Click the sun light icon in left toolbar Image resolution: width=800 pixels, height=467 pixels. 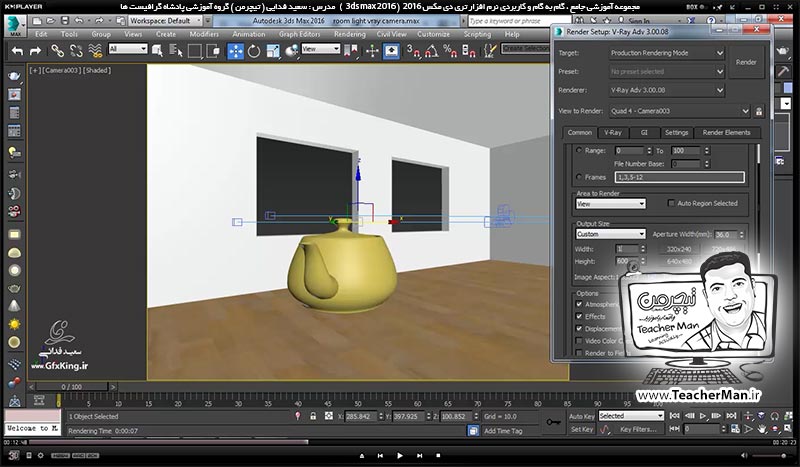[14, 324]
